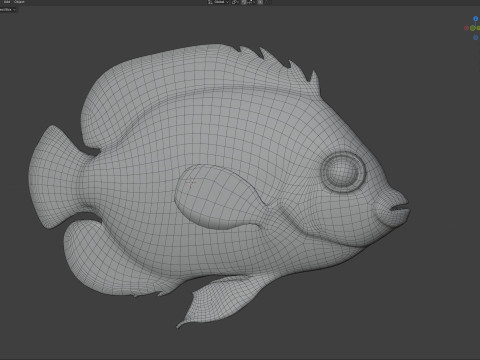The image size is (480, 360).
Task: Click the fish's pectoral fin mesh
Action: 220,197
